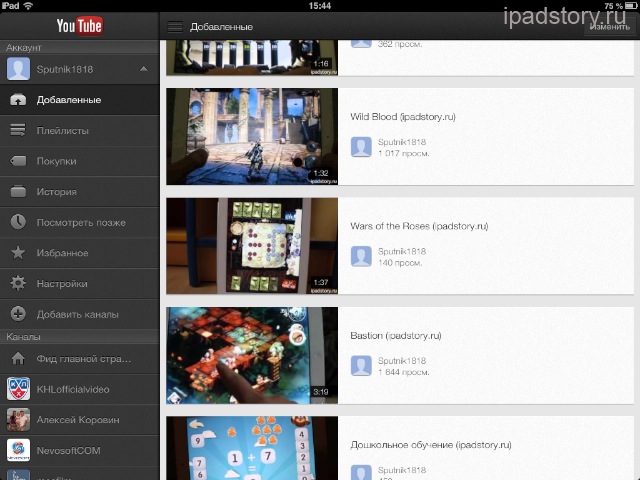Viewport: 640px width, 480px height.
Task: Select Избранное menu item
Action: click(80, 253)
